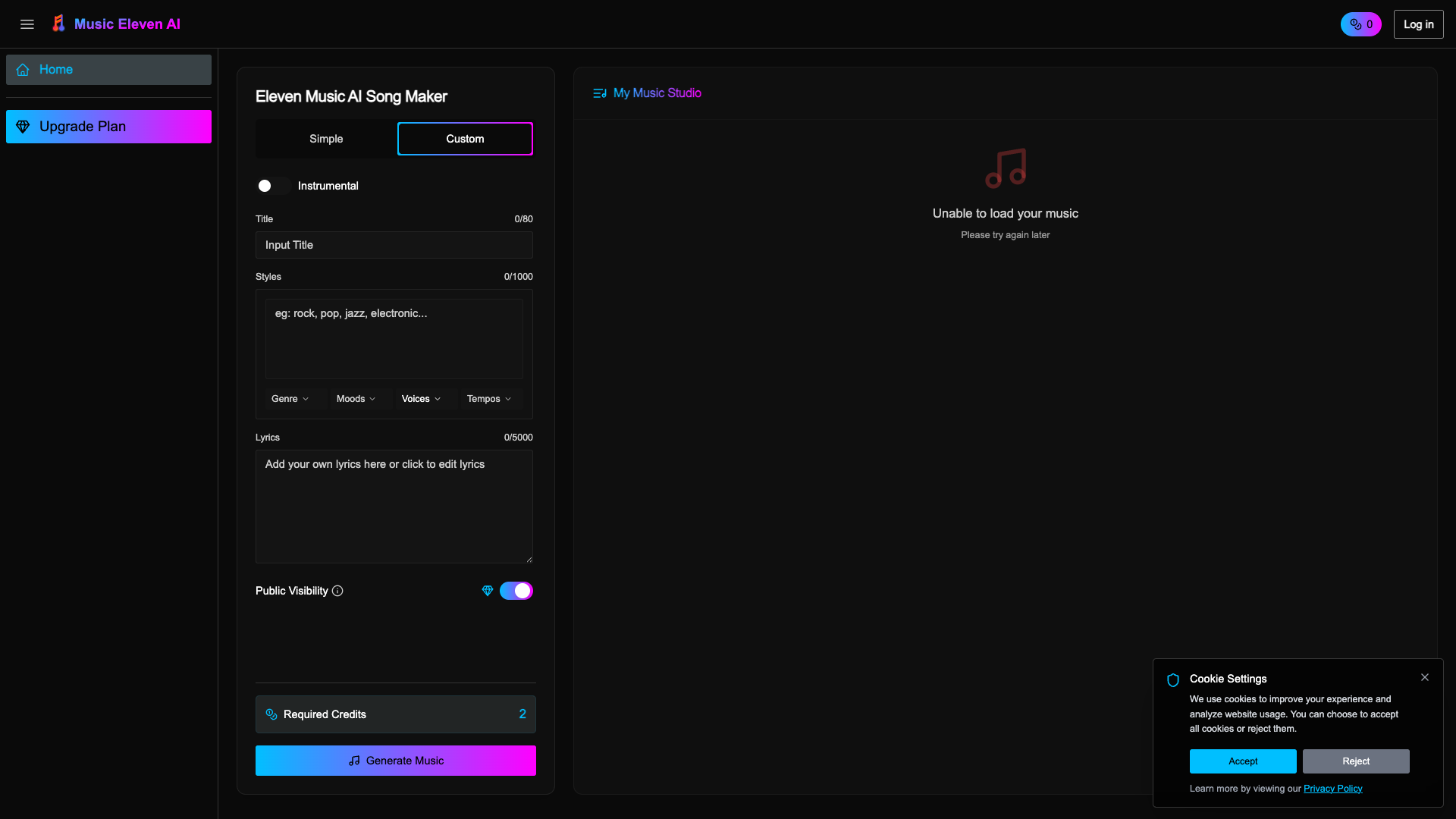The width and height of the screenshot is (1456, 819).
Task: Open the Privacy Policy link
Action: point(1332,789)
